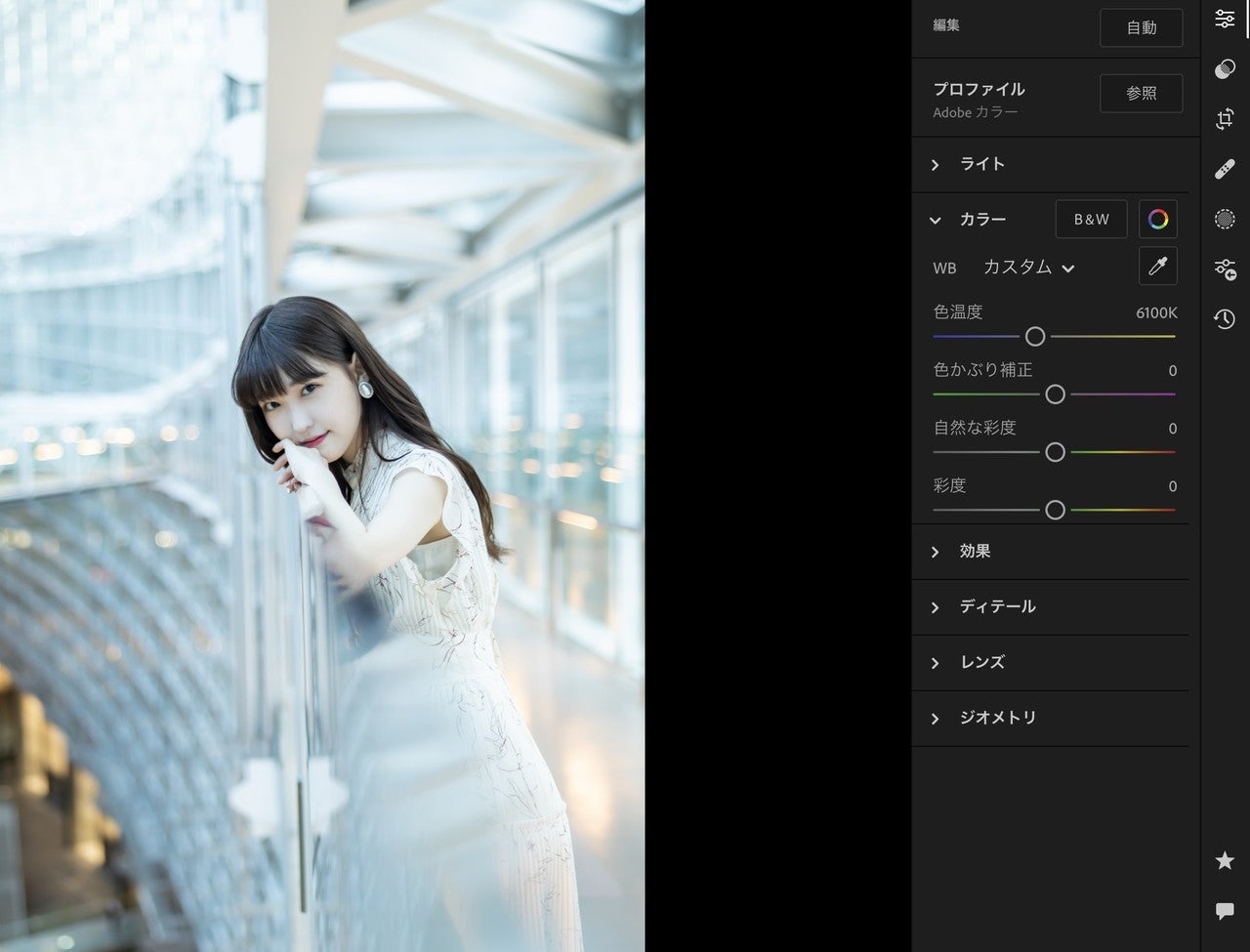Image resolution: width=1250 pixels, height=952 pixels.
Task: Collapse the カラー panel
Action: (981, 220)
